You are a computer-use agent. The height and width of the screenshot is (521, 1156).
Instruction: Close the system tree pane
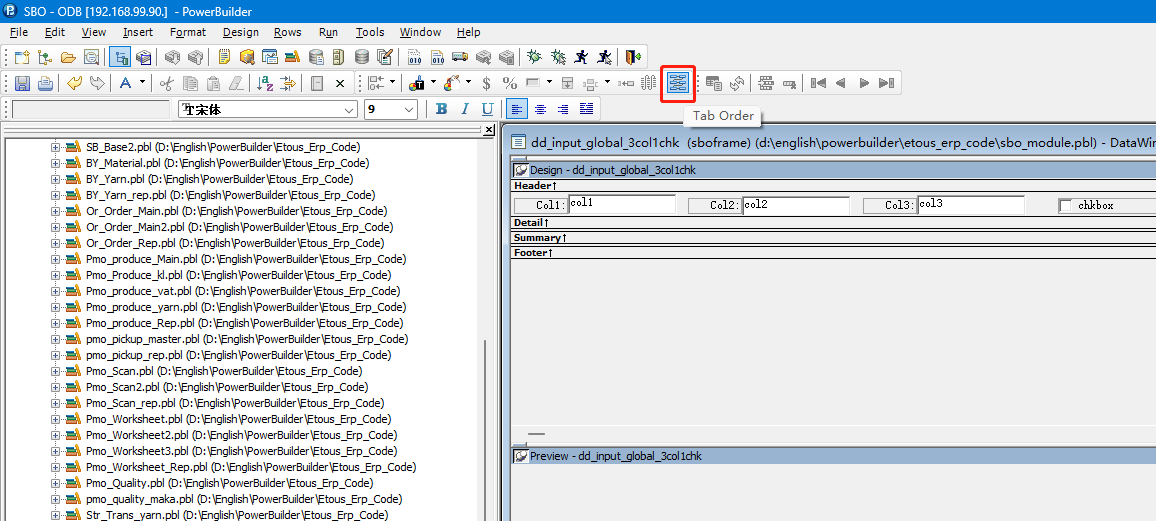pyautogui.click(x=489, y=130)
